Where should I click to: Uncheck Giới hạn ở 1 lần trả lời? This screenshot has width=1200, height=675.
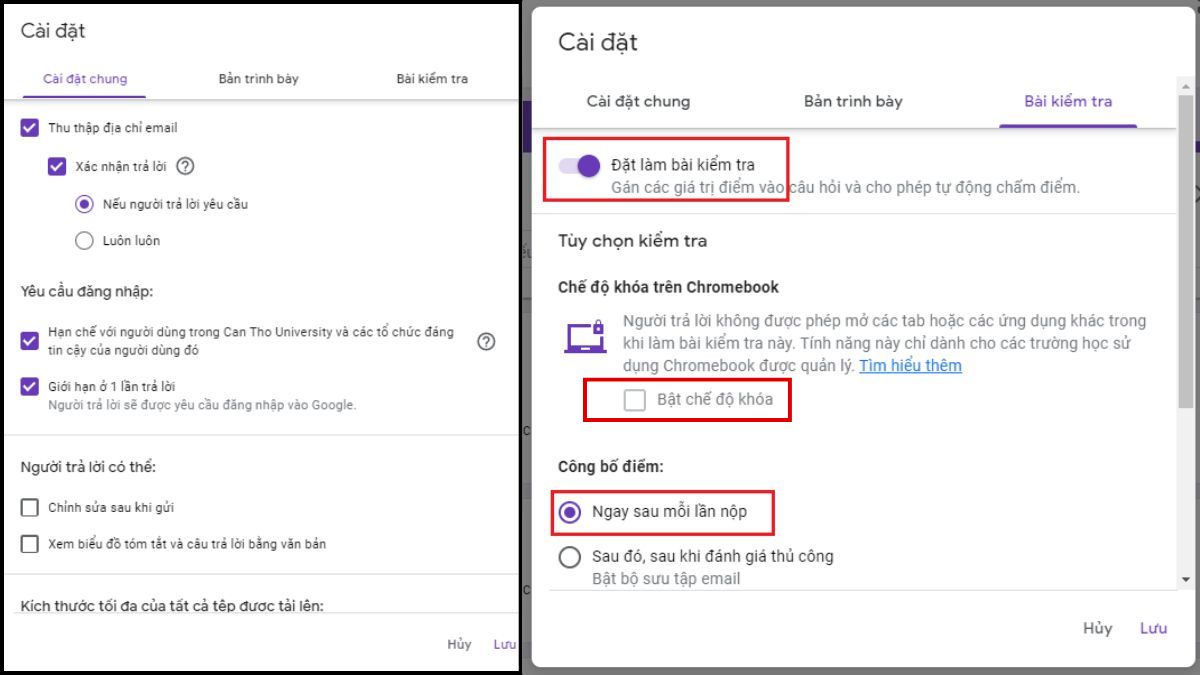coord(30,386)
